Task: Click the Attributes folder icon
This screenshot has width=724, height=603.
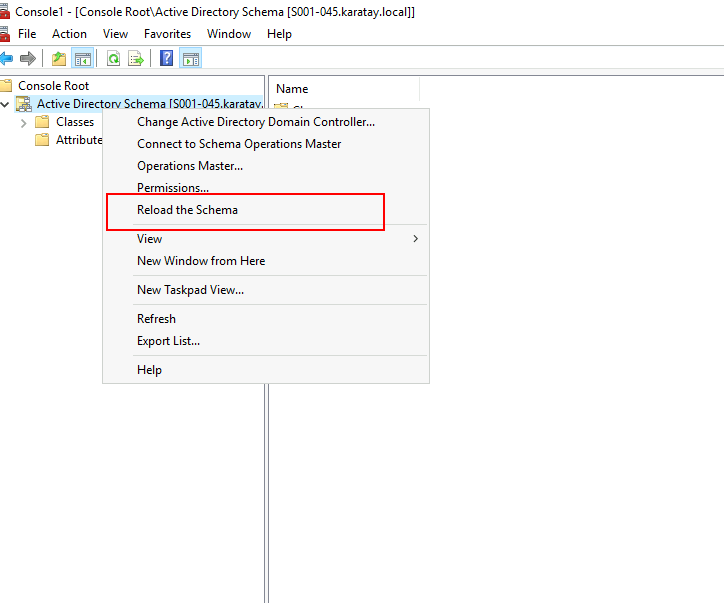Action: (x=42, y=140)
